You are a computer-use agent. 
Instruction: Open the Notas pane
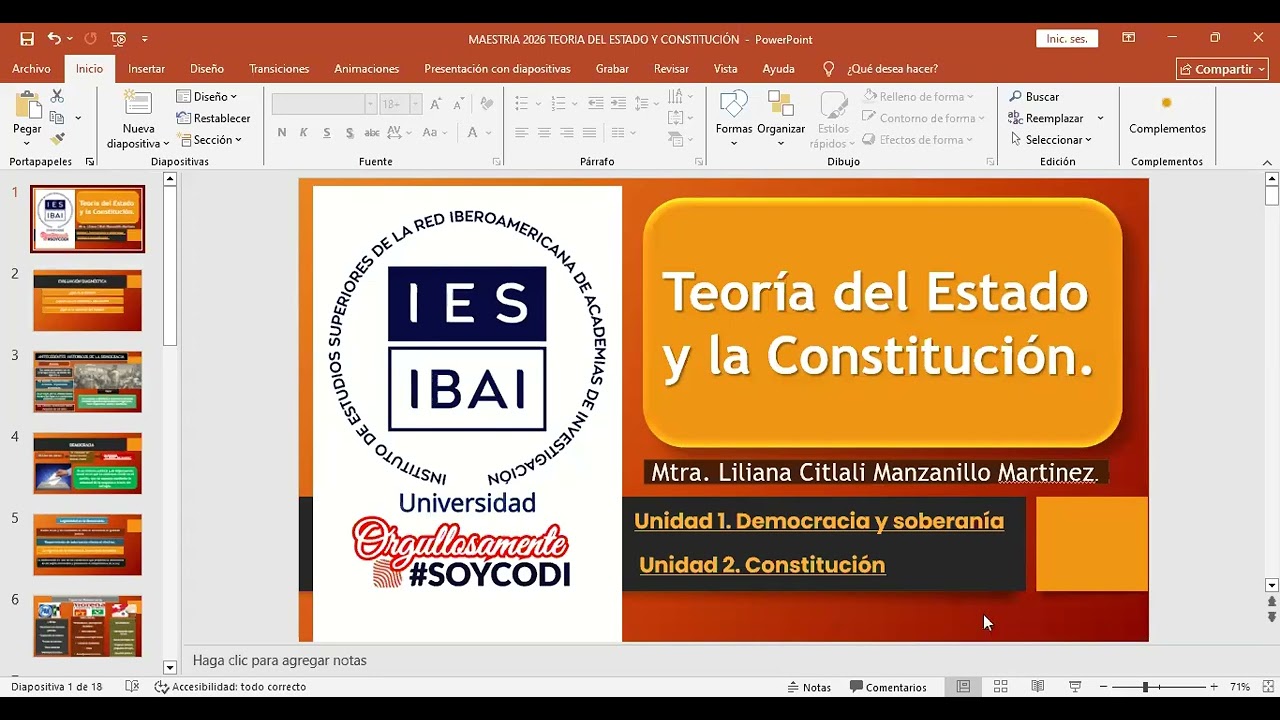click(x=809, y=687)
